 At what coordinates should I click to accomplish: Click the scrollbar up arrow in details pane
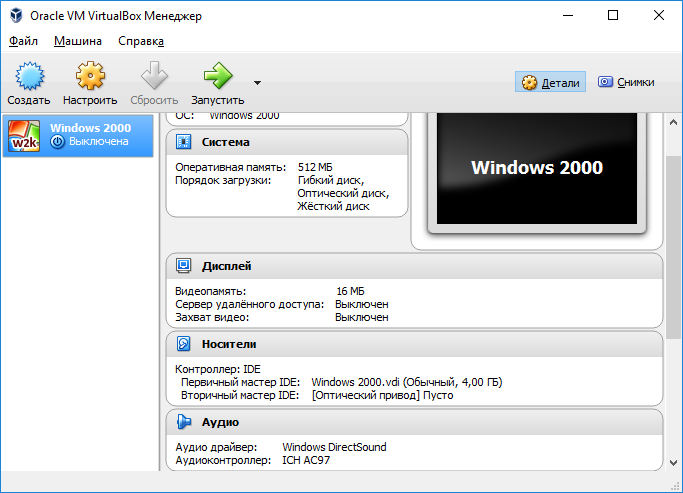(x=673, y=122)
